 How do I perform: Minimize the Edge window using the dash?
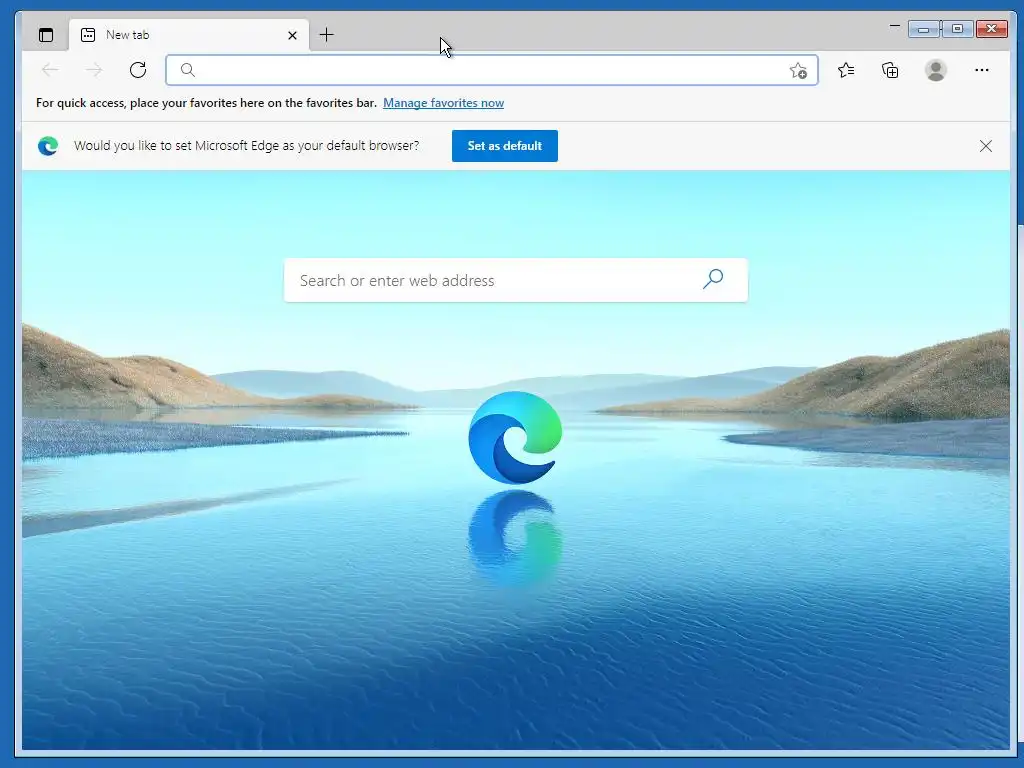point(895,26)
